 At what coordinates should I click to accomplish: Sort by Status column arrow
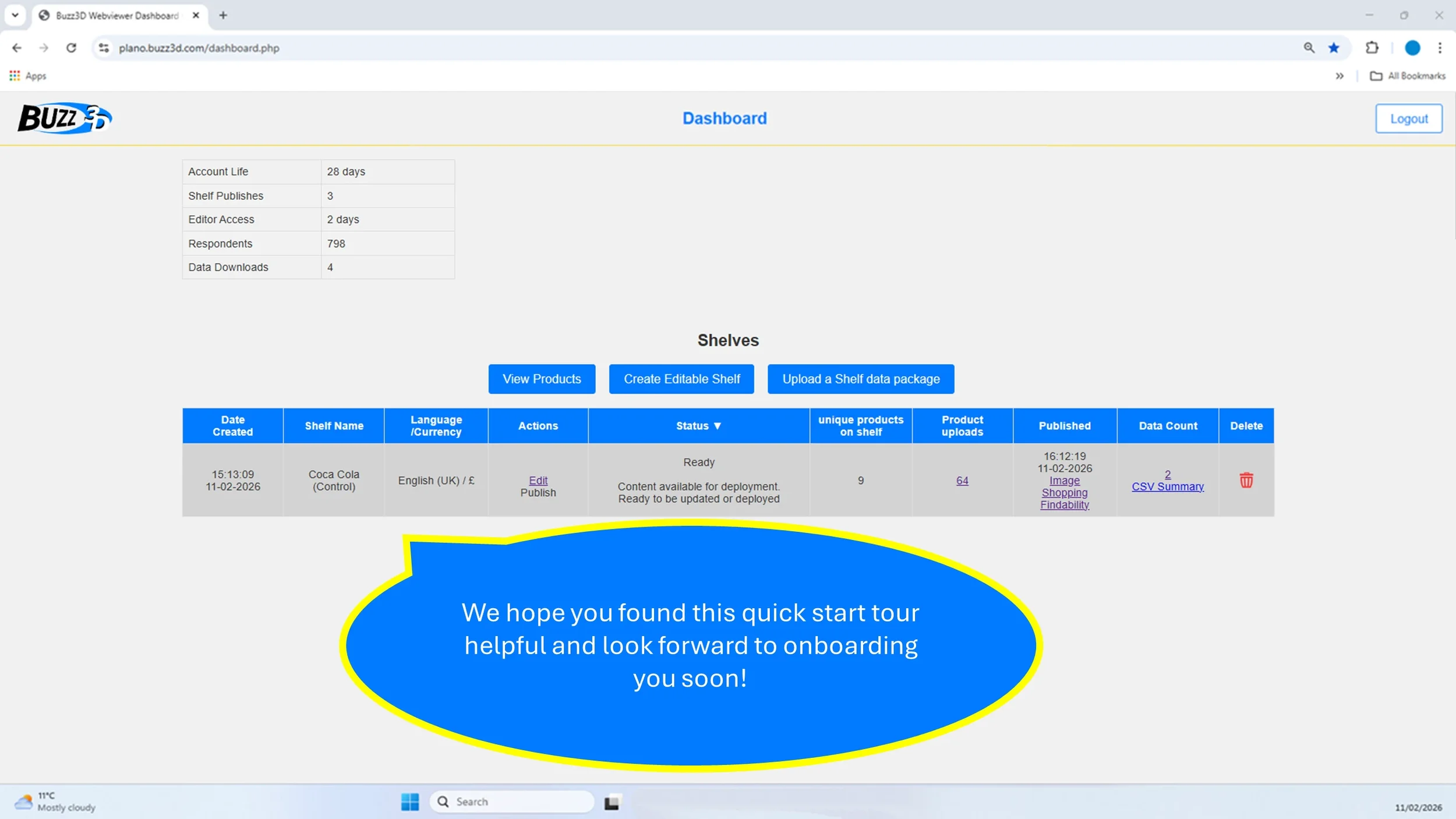pos(717,426)
